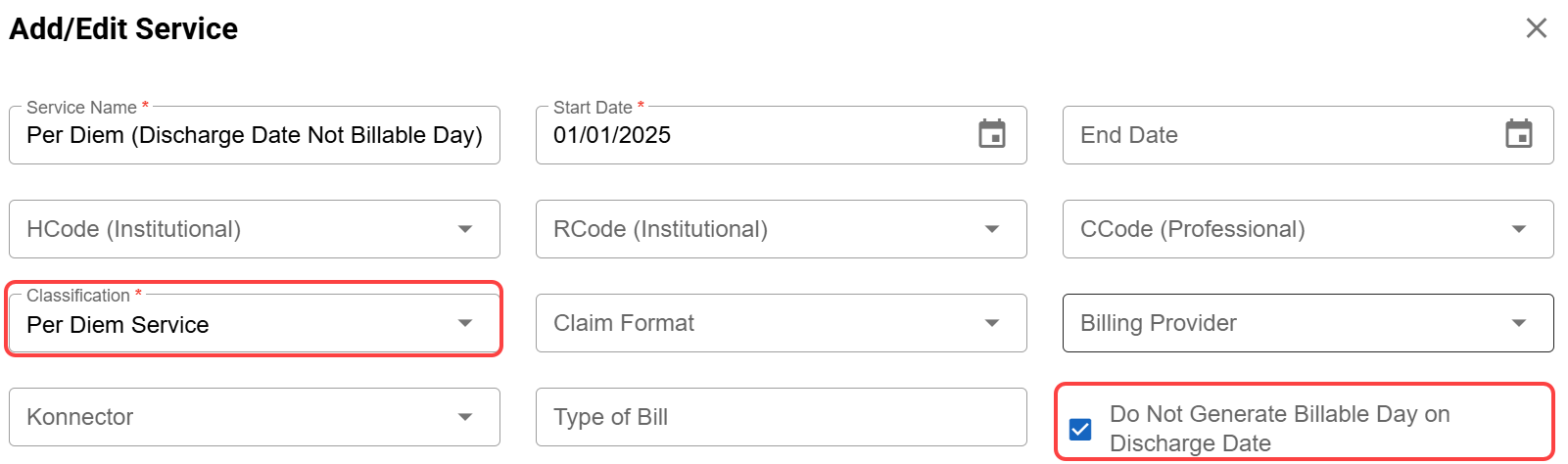Open the Claim Format dropdown arrow
Image resolution: width=1568 pixels, height=464 pixels.
pyautogui.click(x=992, y=323)
